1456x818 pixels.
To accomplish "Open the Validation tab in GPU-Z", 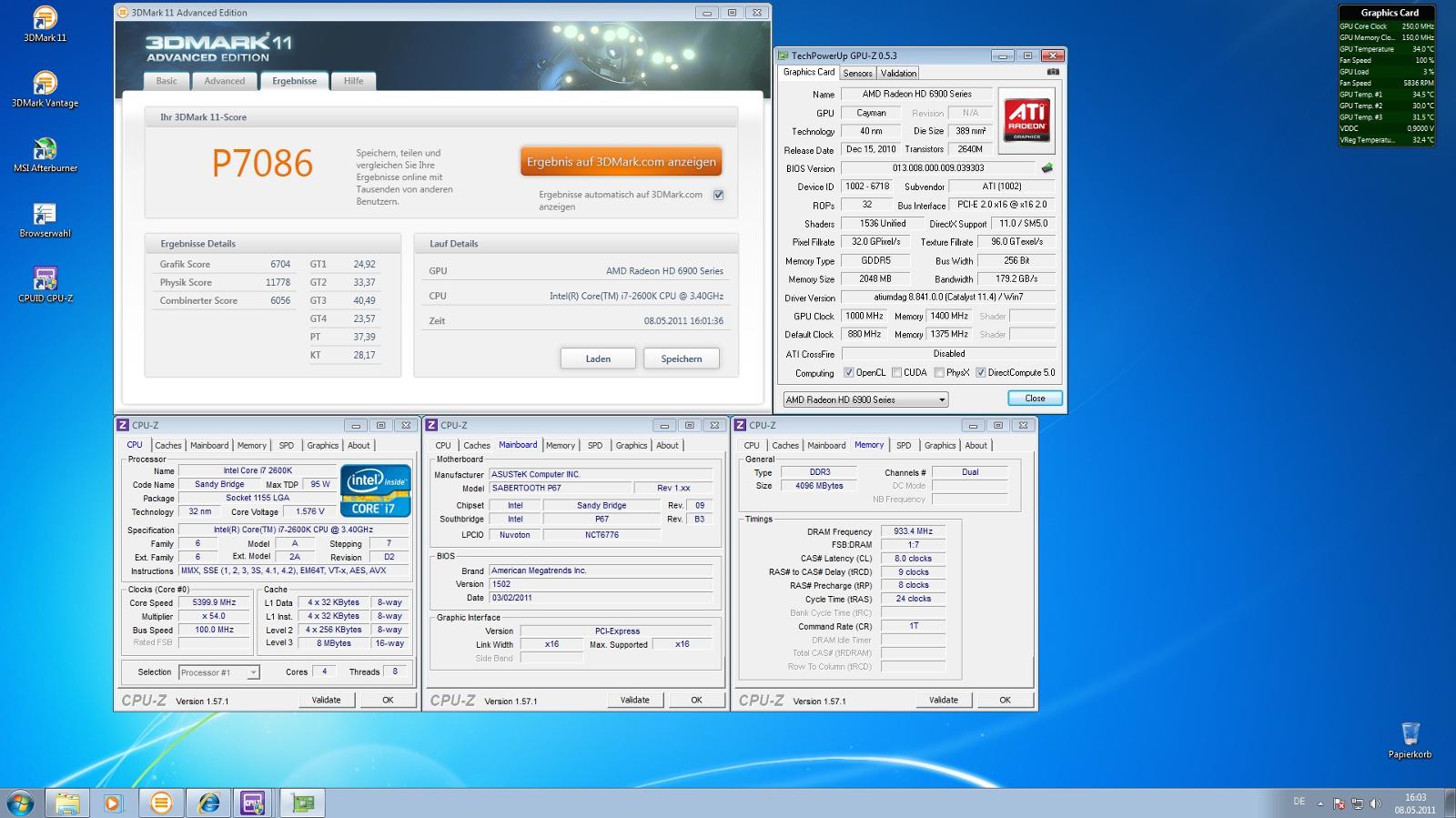I will [898, 73].
